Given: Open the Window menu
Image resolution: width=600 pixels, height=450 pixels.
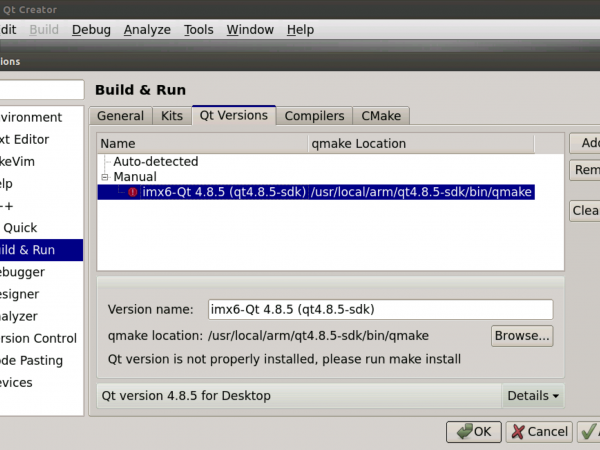Looking at the screenshot, I should (x=250, y=30).
